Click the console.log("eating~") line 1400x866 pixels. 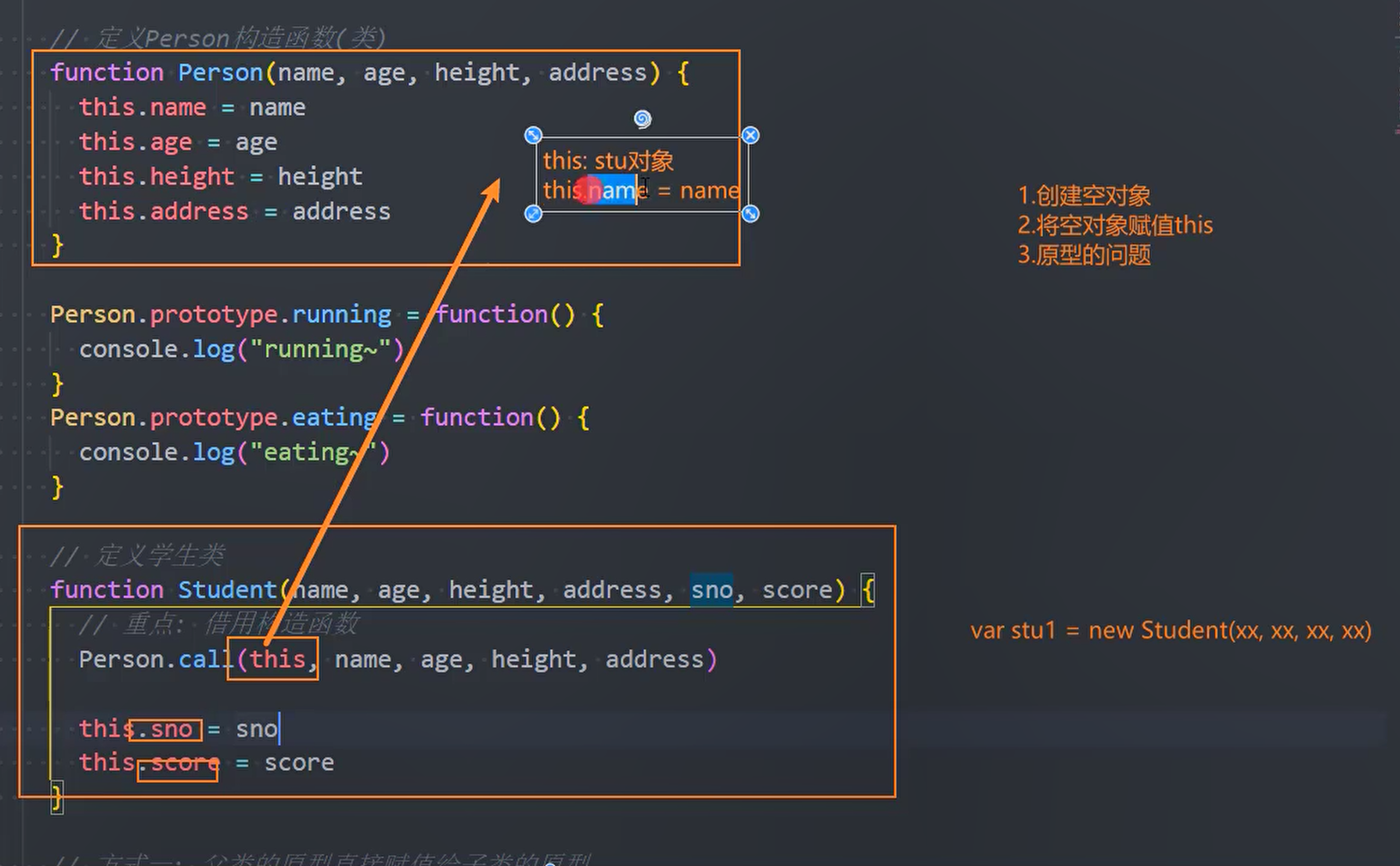coord(235,453)
